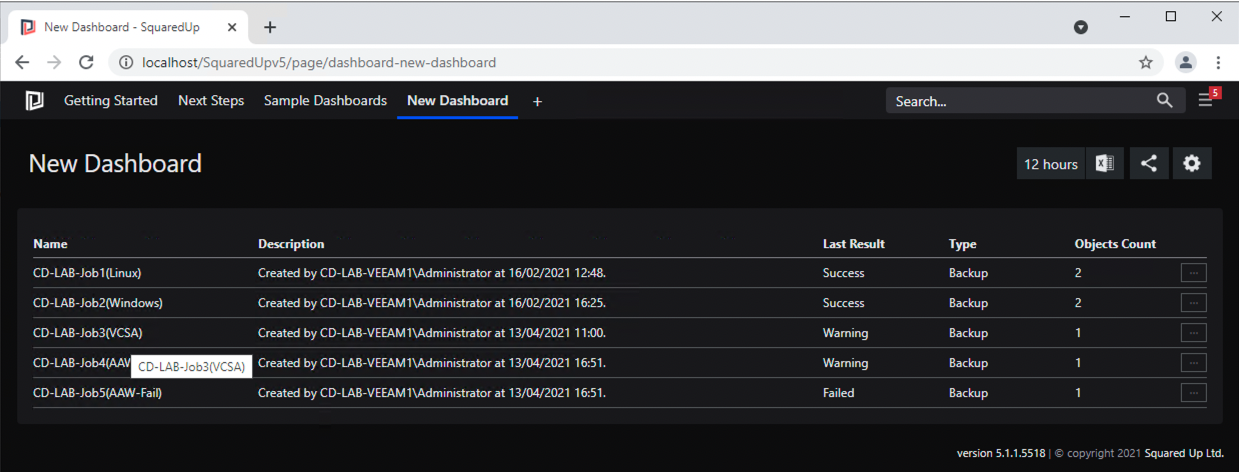Click the Description column header

click(x=291, y=244)
